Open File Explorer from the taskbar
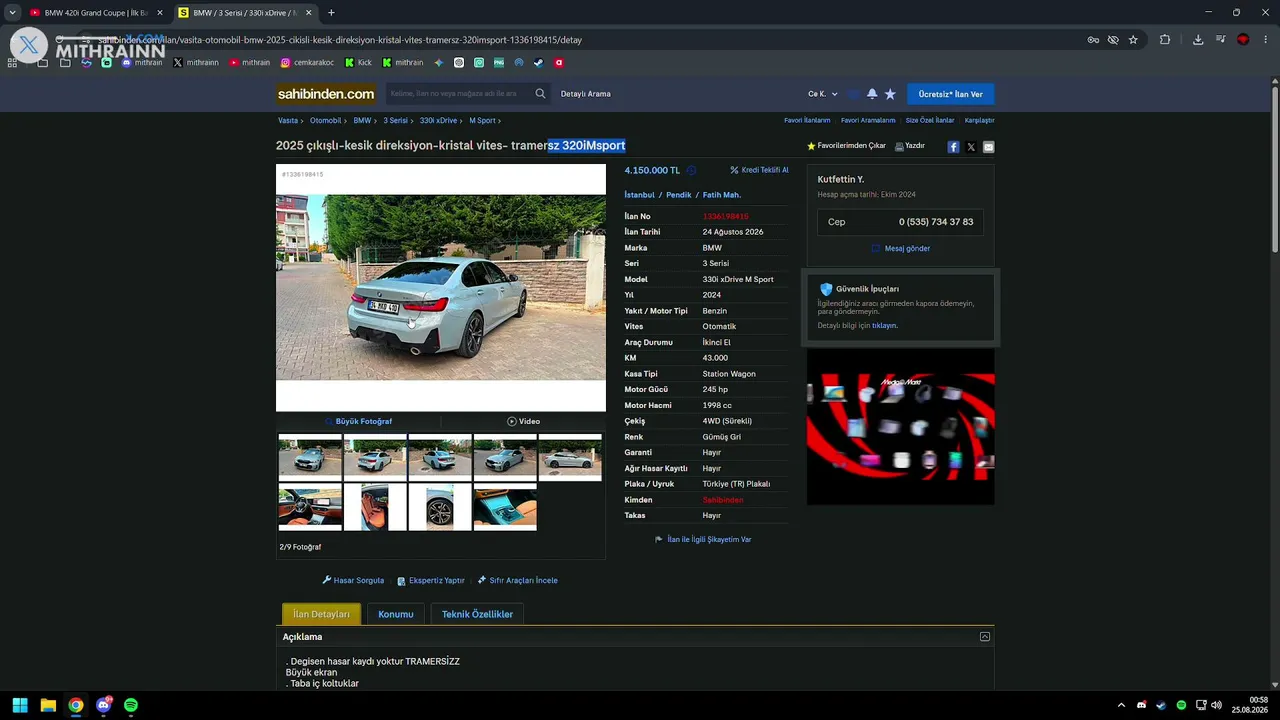 (48, 705)
